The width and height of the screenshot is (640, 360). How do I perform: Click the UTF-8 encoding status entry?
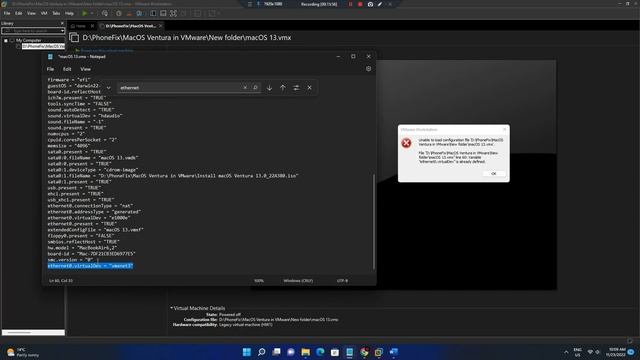(342, 281)
